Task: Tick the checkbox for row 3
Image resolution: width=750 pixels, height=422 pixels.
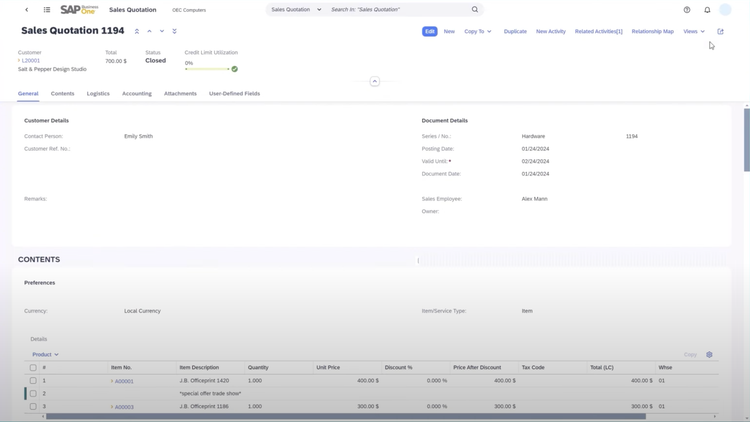Action: tap(33, 407)
